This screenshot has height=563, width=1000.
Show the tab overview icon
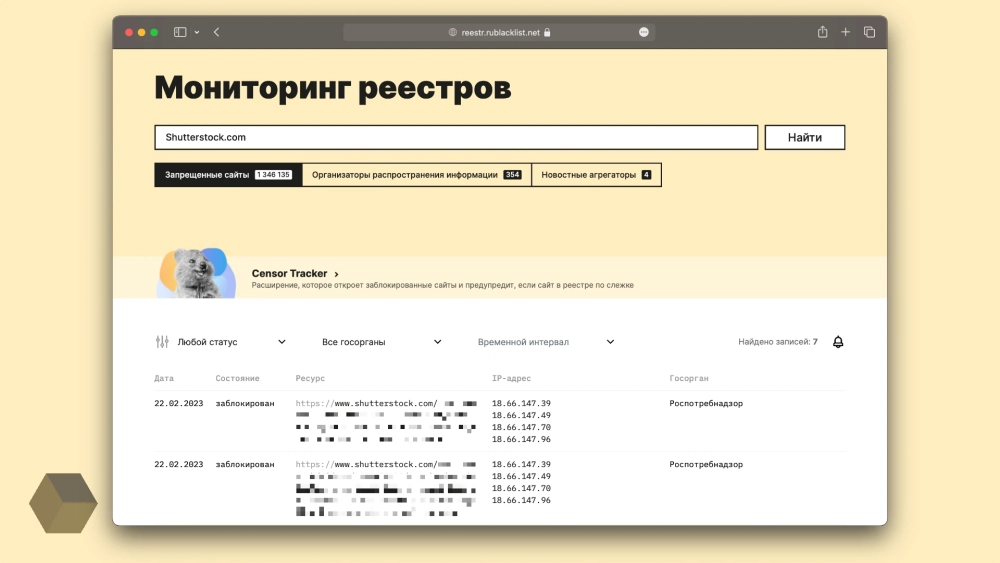[x=869, y=32]
